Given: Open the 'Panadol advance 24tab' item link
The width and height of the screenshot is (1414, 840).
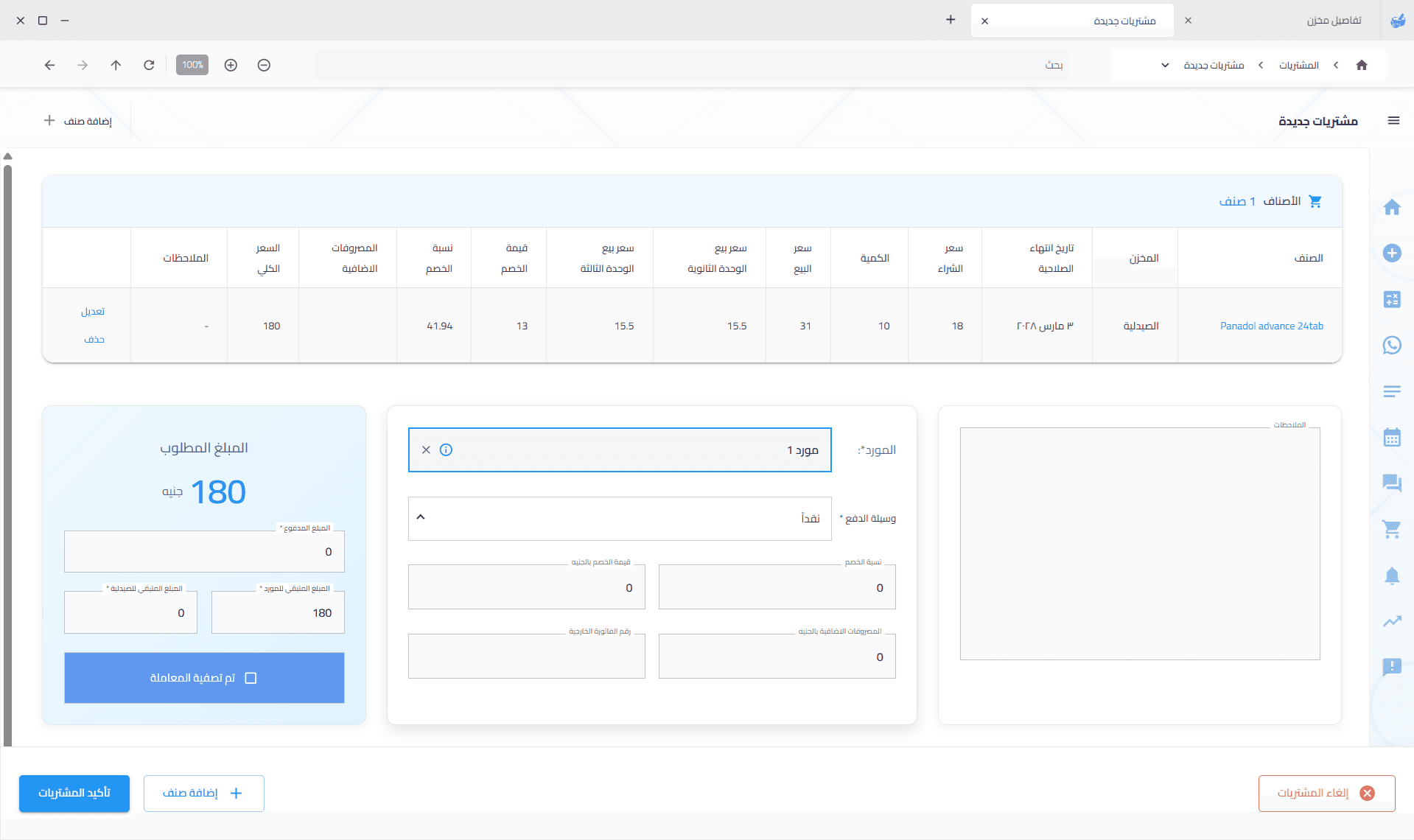Looking at the screenshot, I should (x=1271, y=326).
